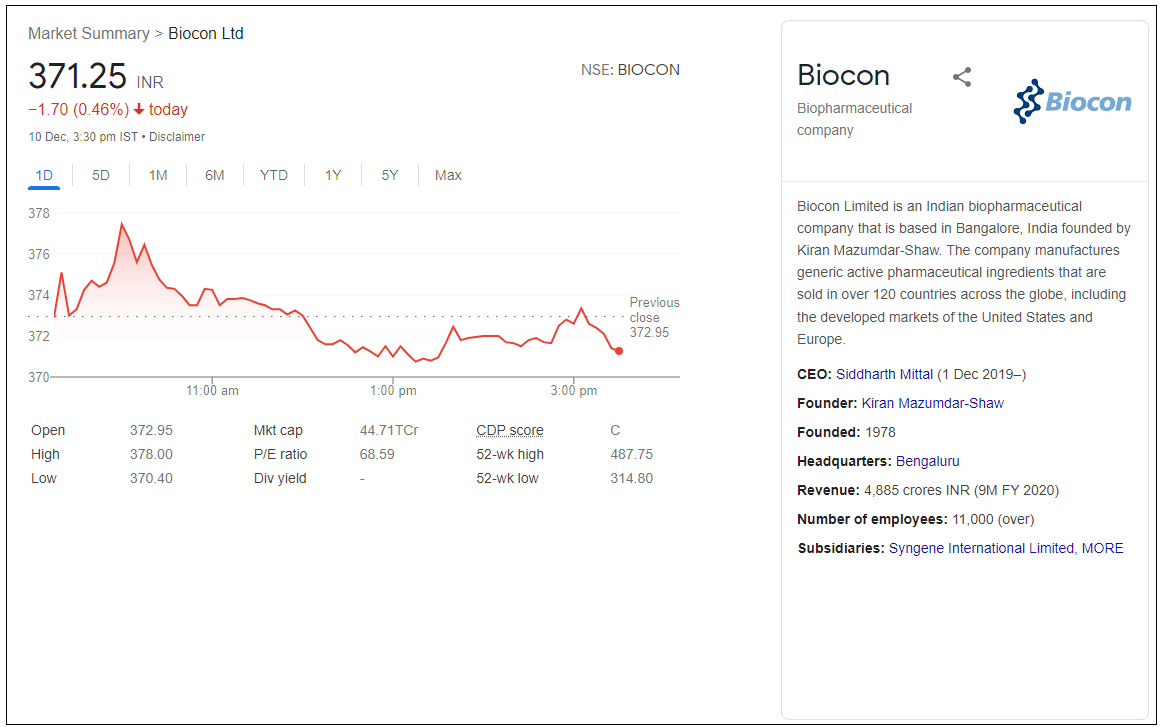Show the 6M chart range

(215, 175)
